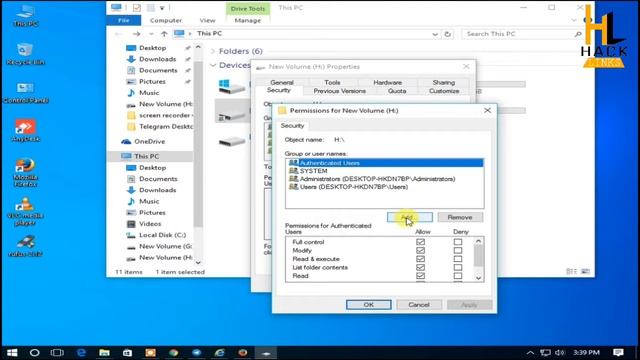Open the View ribbon tab
The width and height of the screenshot is (640, 360).
207,20
